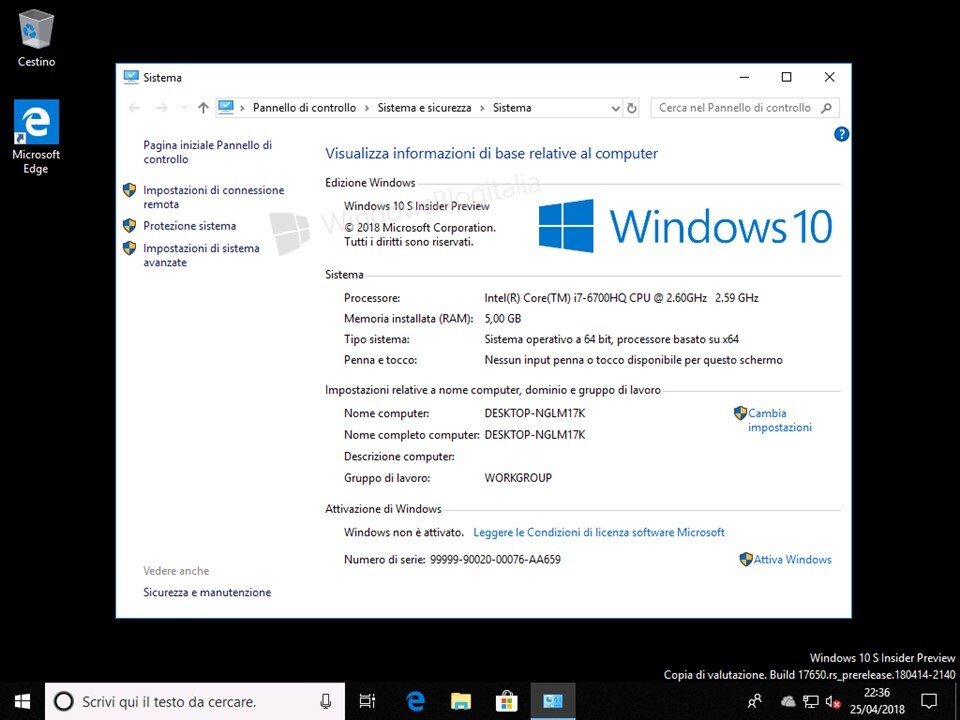Click the shield icon beside Protezione sistema
Viewport: 960px width, 720px height.
pyautogui.click(x=129, y=225)
